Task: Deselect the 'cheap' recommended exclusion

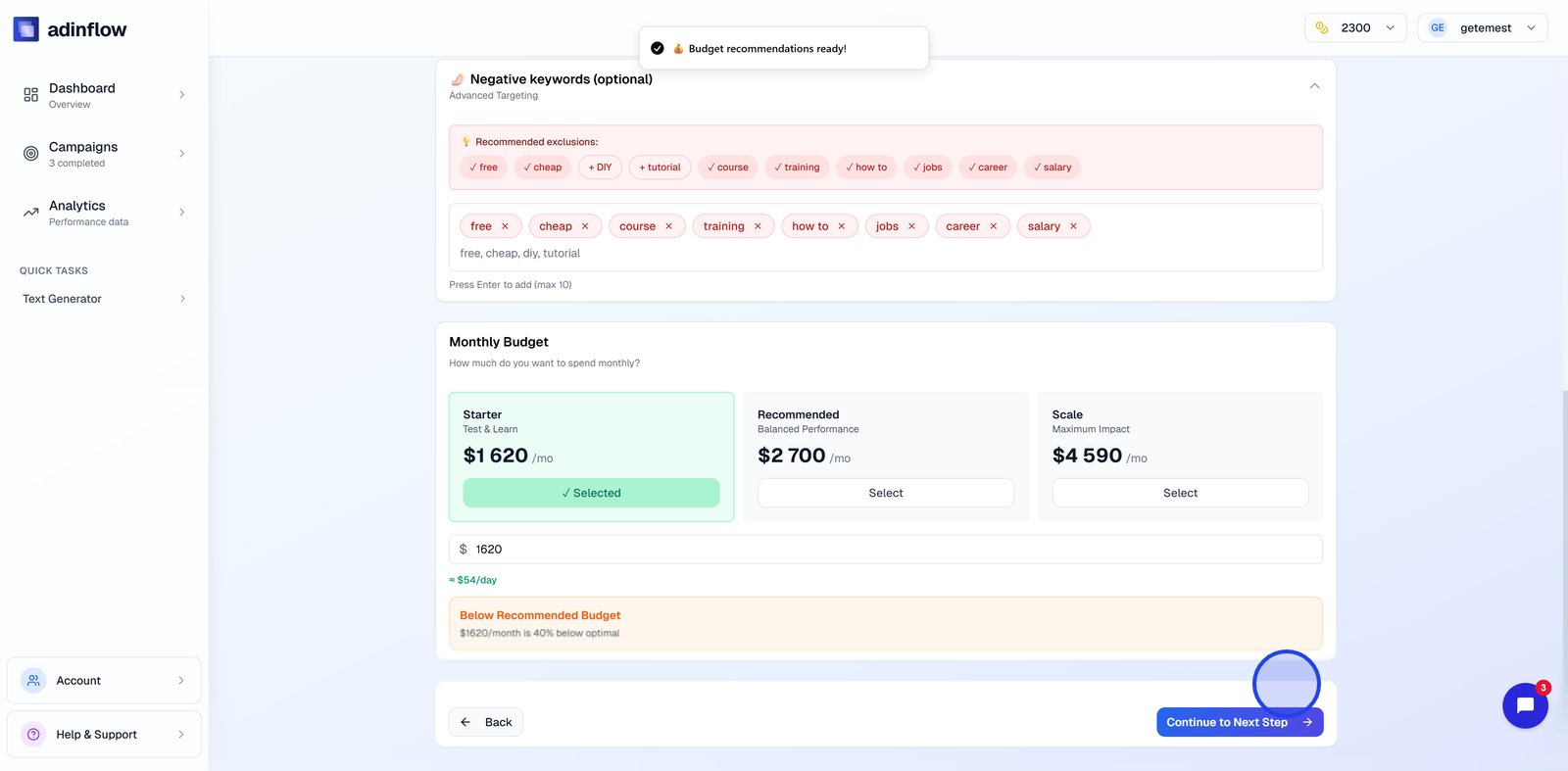Action: coord(542,168)
